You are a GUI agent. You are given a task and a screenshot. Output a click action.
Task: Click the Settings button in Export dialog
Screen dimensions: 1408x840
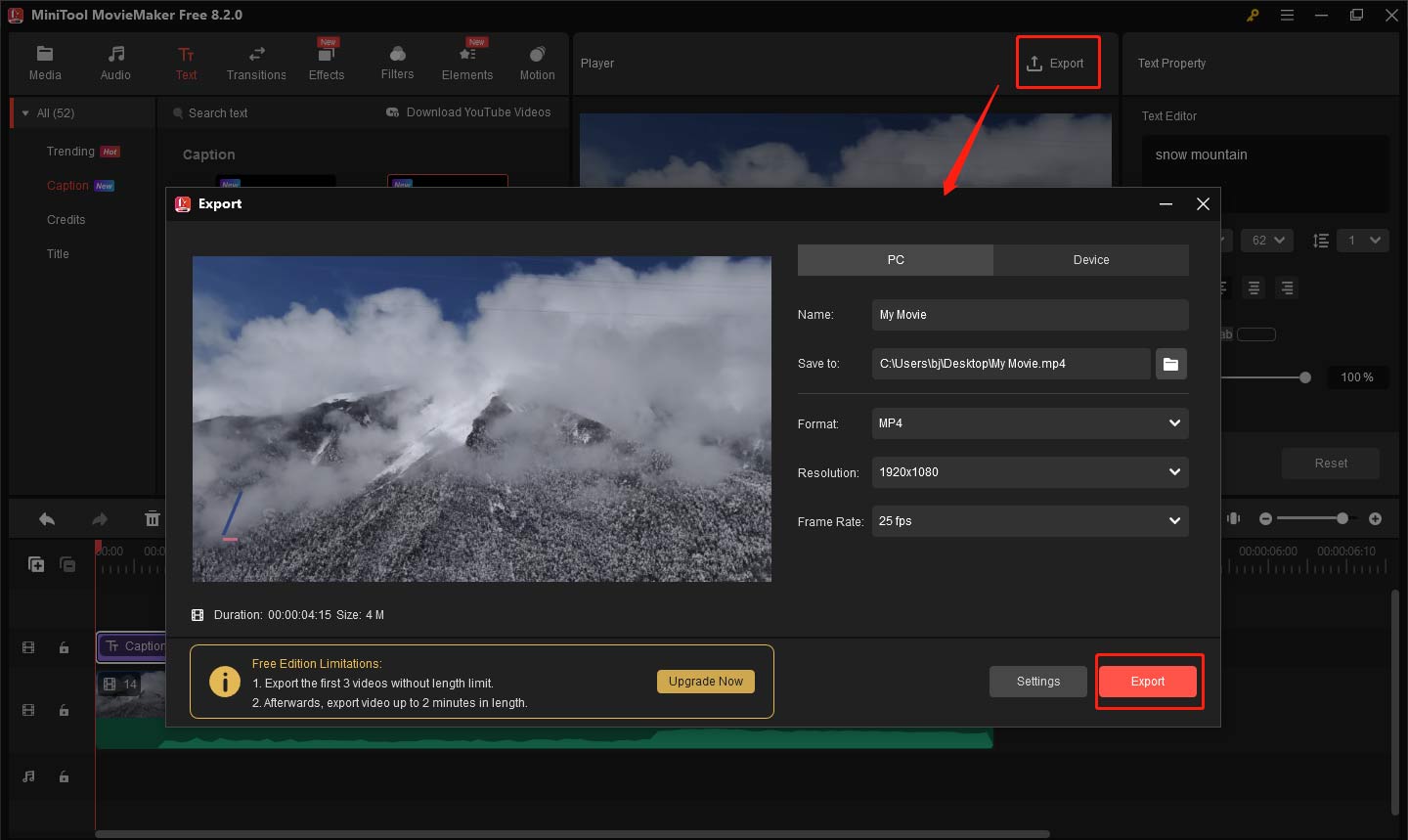click(1037, 682)
